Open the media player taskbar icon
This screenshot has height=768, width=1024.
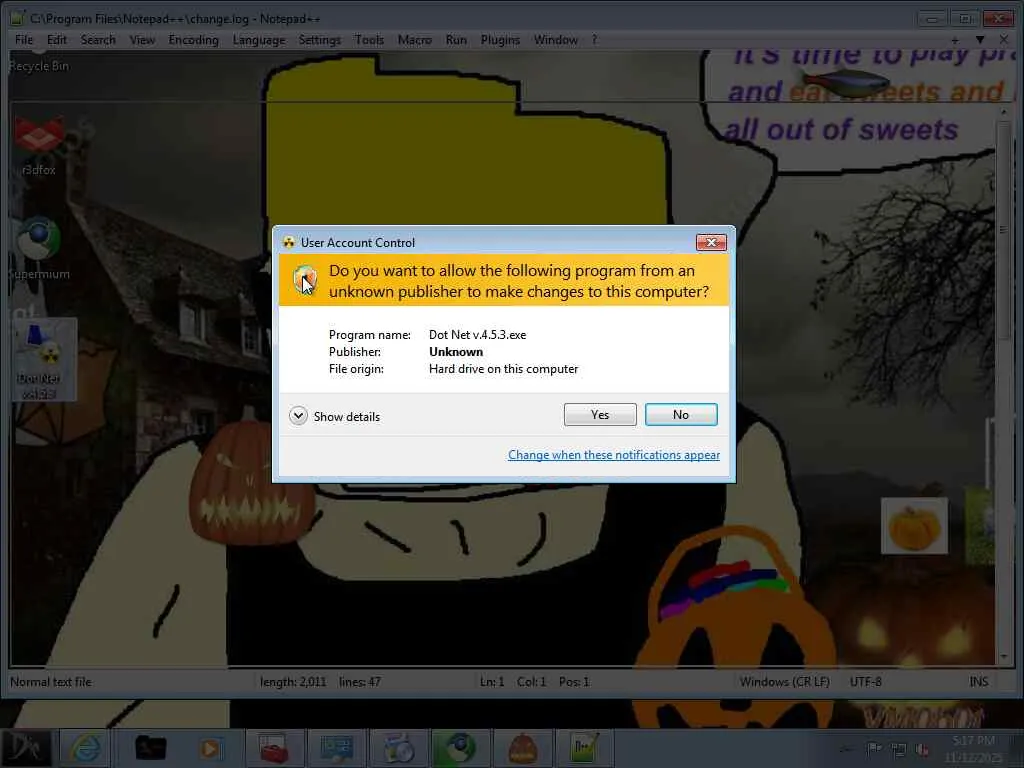[x=210, y=748]
